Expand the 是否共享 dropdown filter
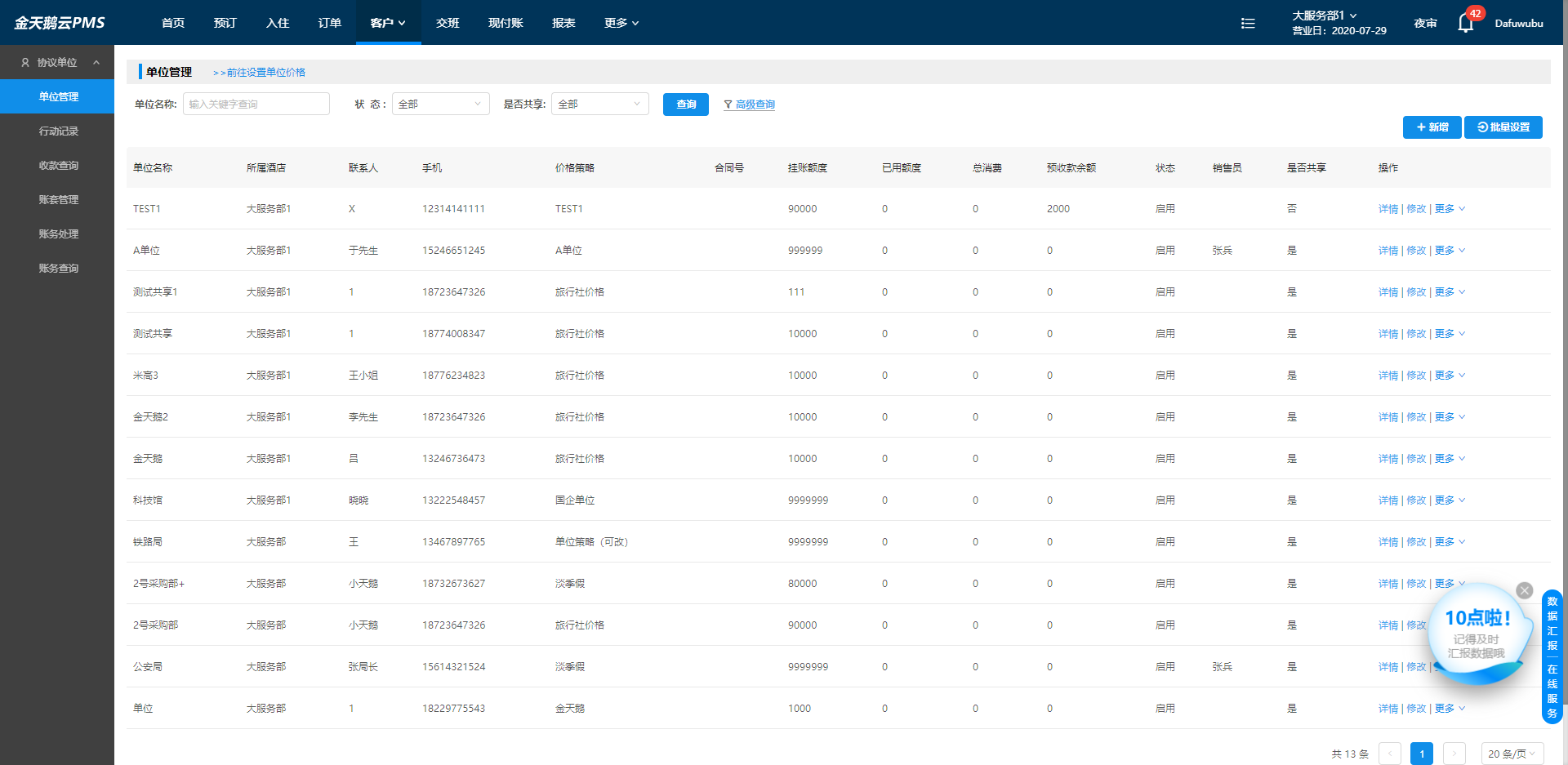 click(599, 104)
